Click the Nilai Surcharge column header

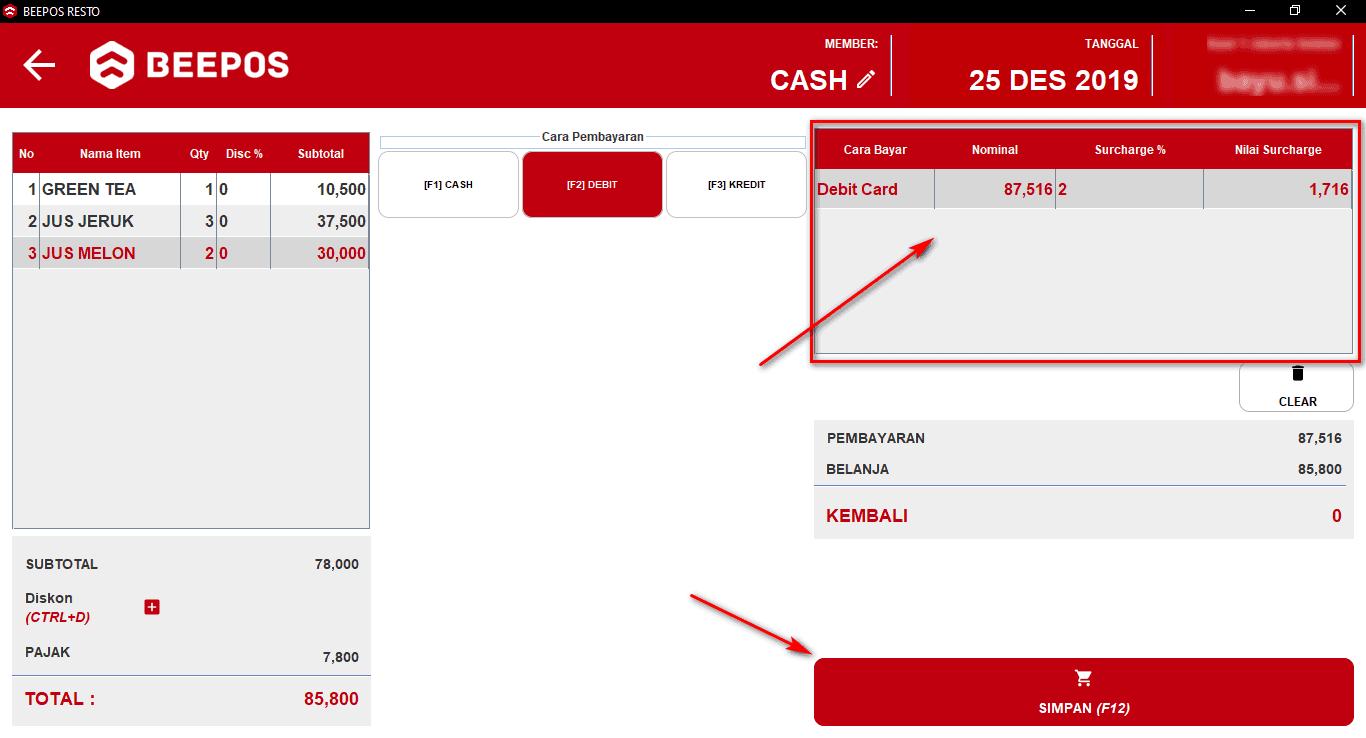pyautogui.click(x=1278, y=150)
